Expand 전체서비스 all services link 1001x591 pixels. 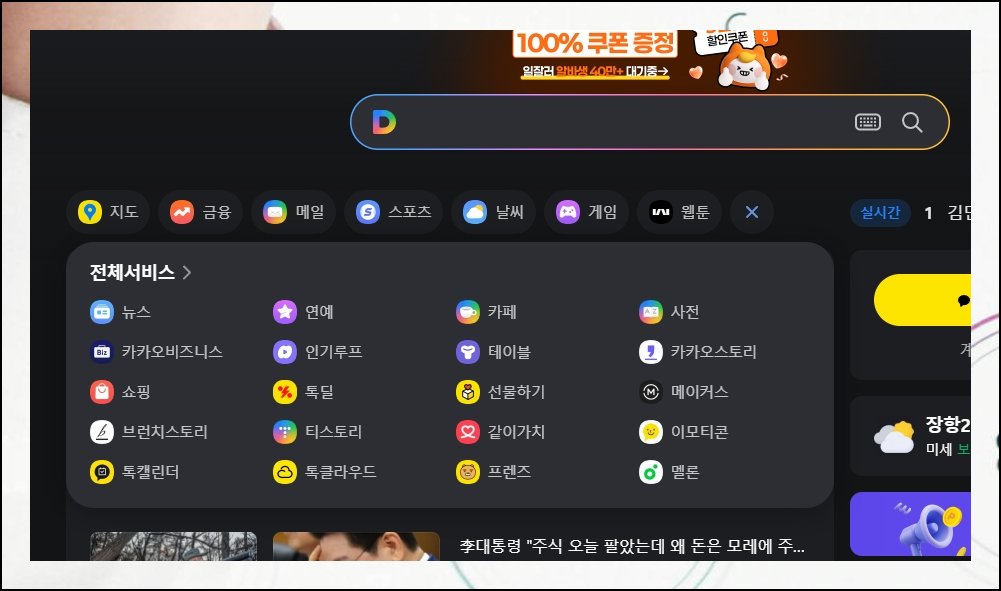(140, 273)
